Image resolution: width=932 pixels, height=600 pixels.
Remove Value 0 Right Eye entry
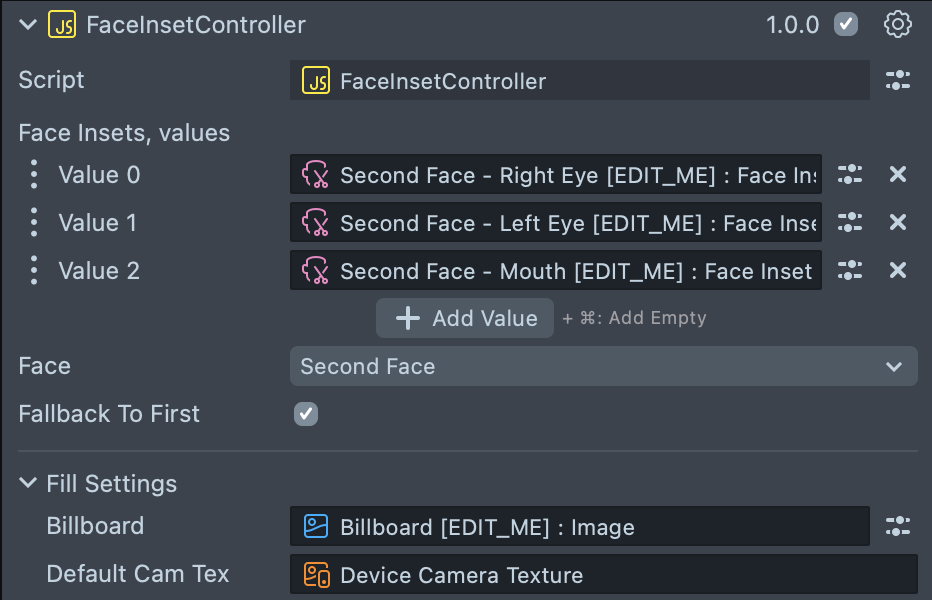(898, 175)
